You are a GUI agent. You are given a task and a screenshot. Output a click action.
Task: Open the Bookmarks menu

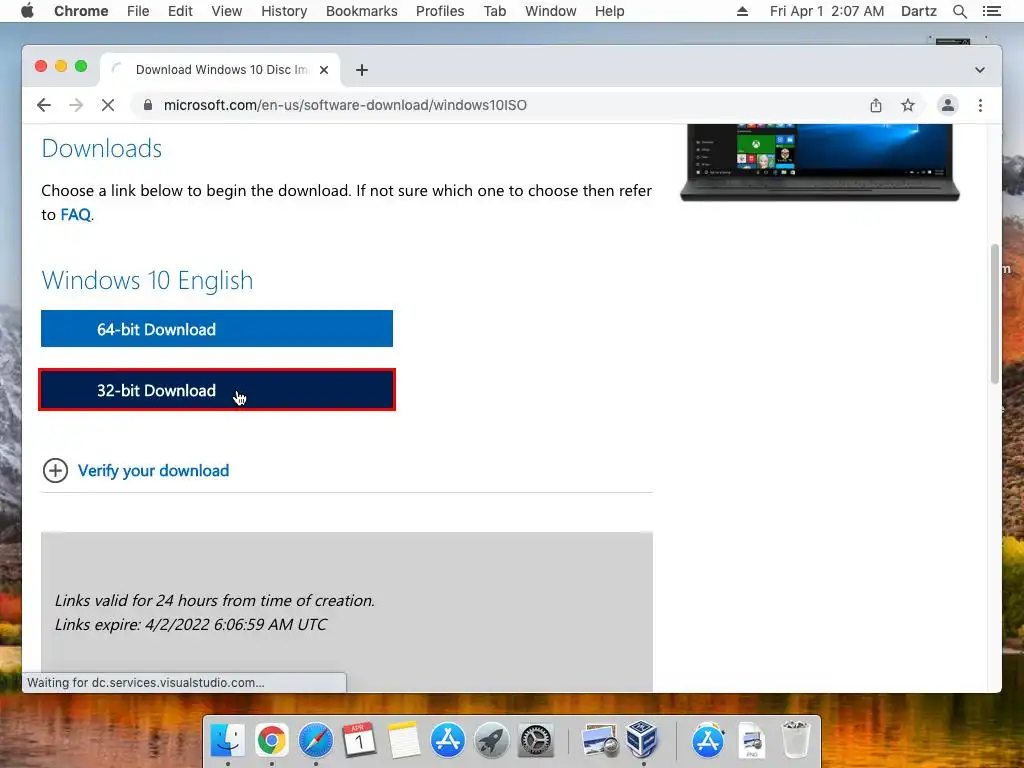(362, 11)
